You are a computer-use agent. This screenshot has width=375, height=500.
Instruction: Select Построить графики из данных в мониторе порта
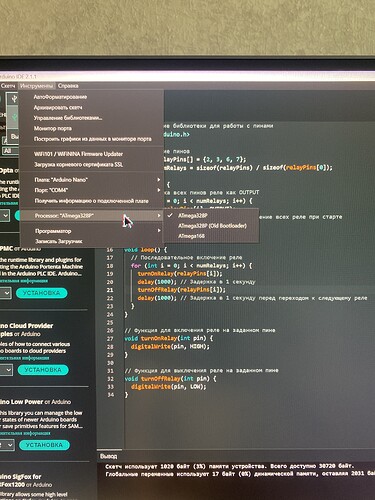pos(93,139)
